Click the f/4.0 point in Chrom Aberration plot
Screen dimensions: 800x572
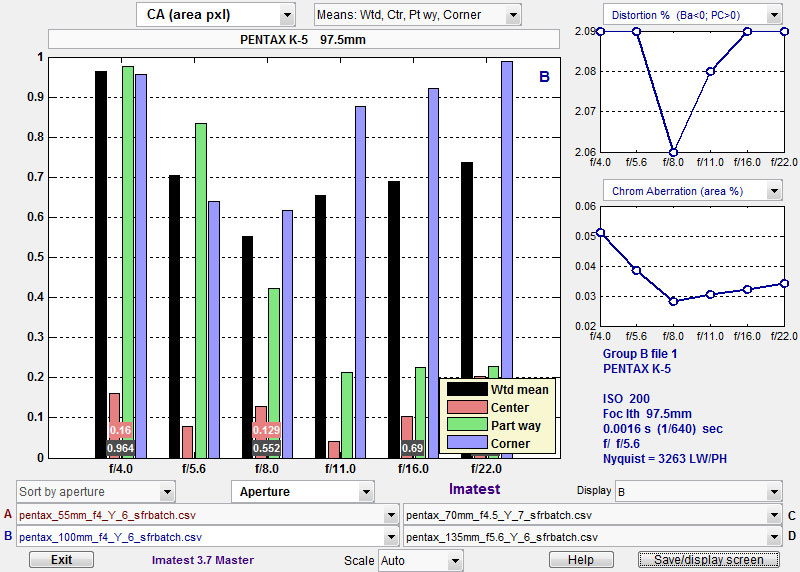point(601,233)
